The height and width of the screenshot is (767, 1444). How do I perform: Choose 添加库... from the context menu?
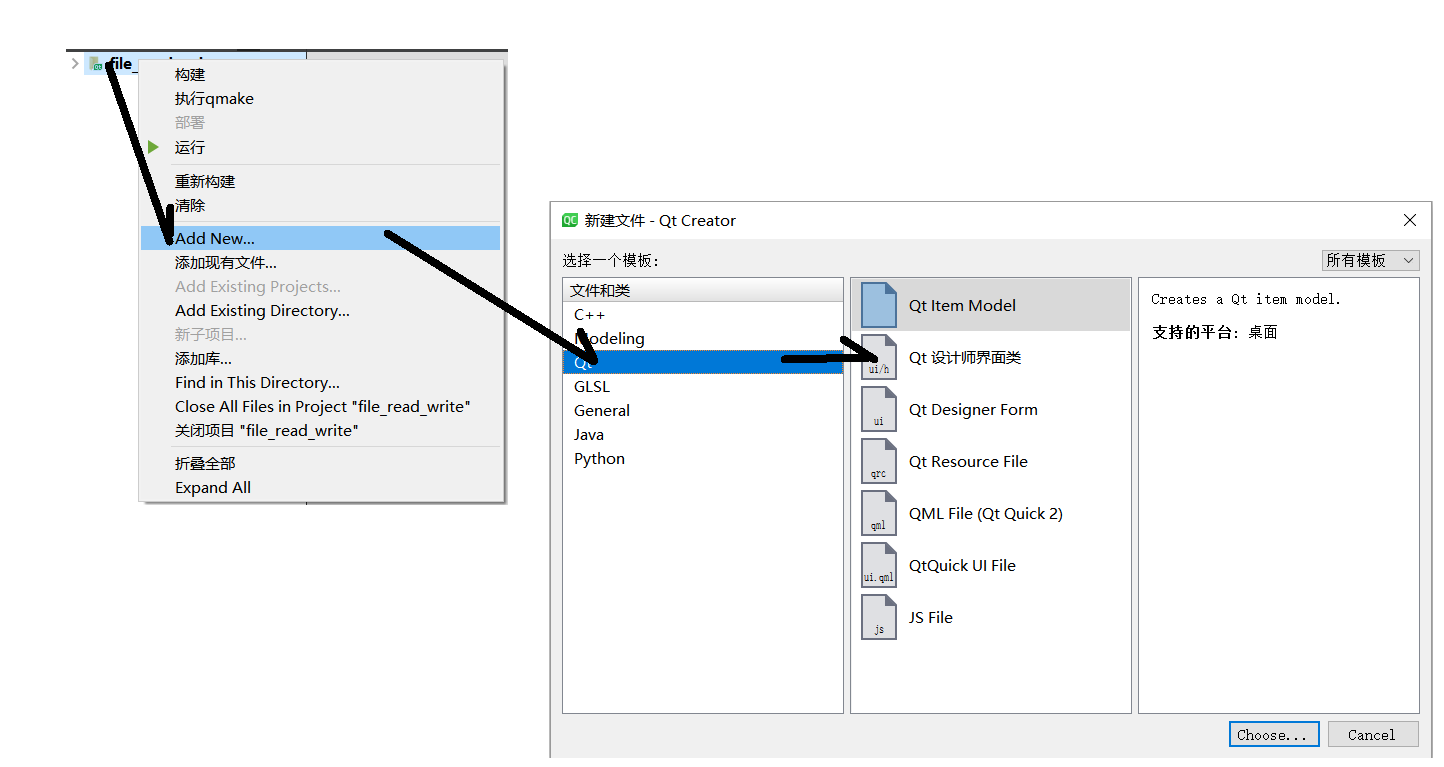click(320, 358)
